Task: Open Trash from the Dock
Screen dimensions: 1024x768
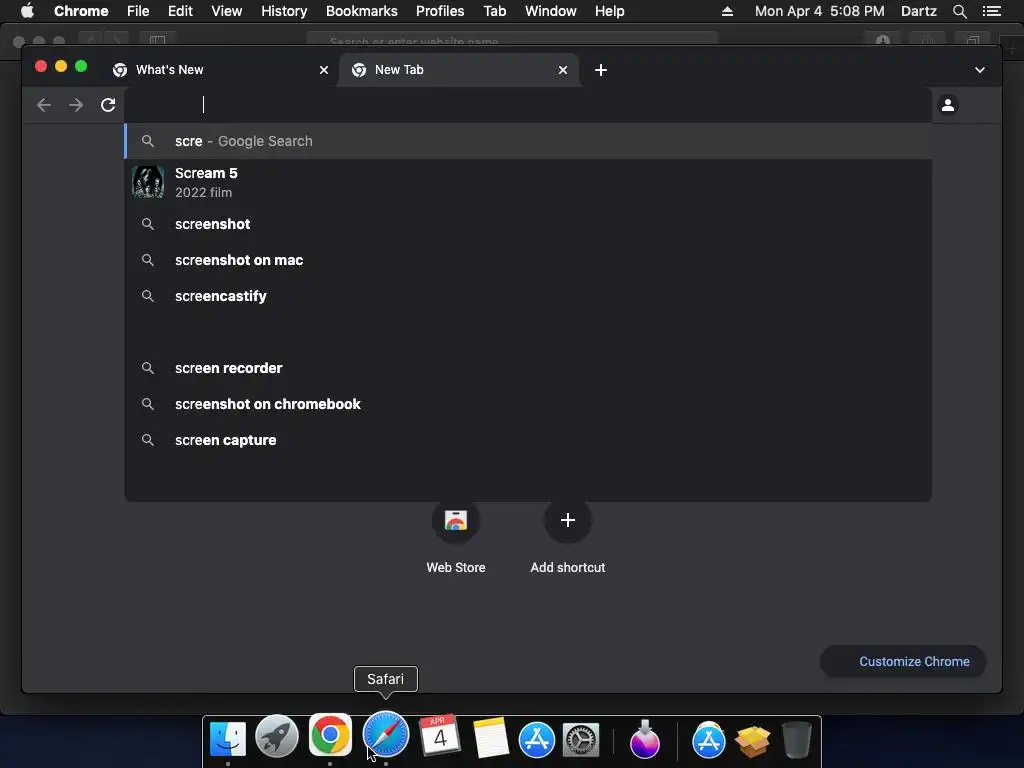Action: 796,739
